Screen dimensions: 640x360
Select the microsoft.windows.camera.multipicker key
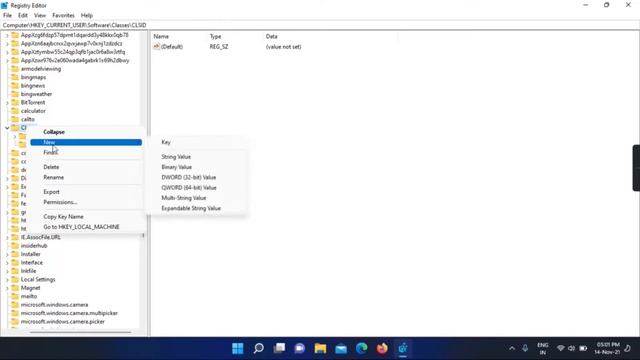tap(69, 313)
